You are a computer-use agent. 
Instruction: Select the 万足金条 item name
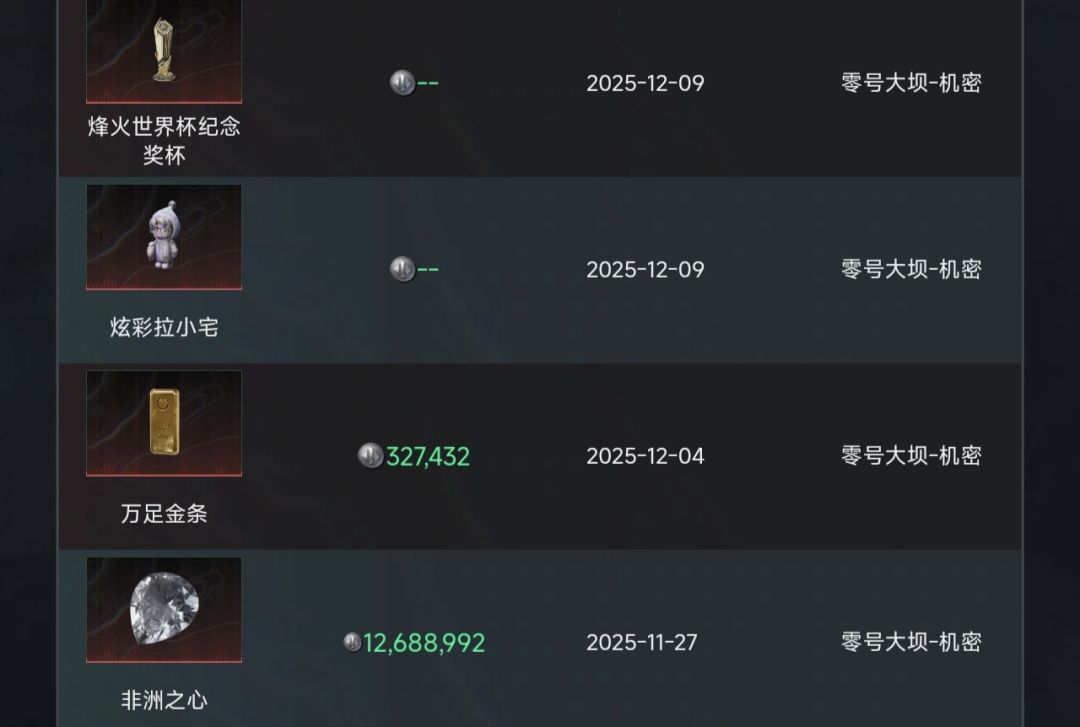click(x=164, y=513)
